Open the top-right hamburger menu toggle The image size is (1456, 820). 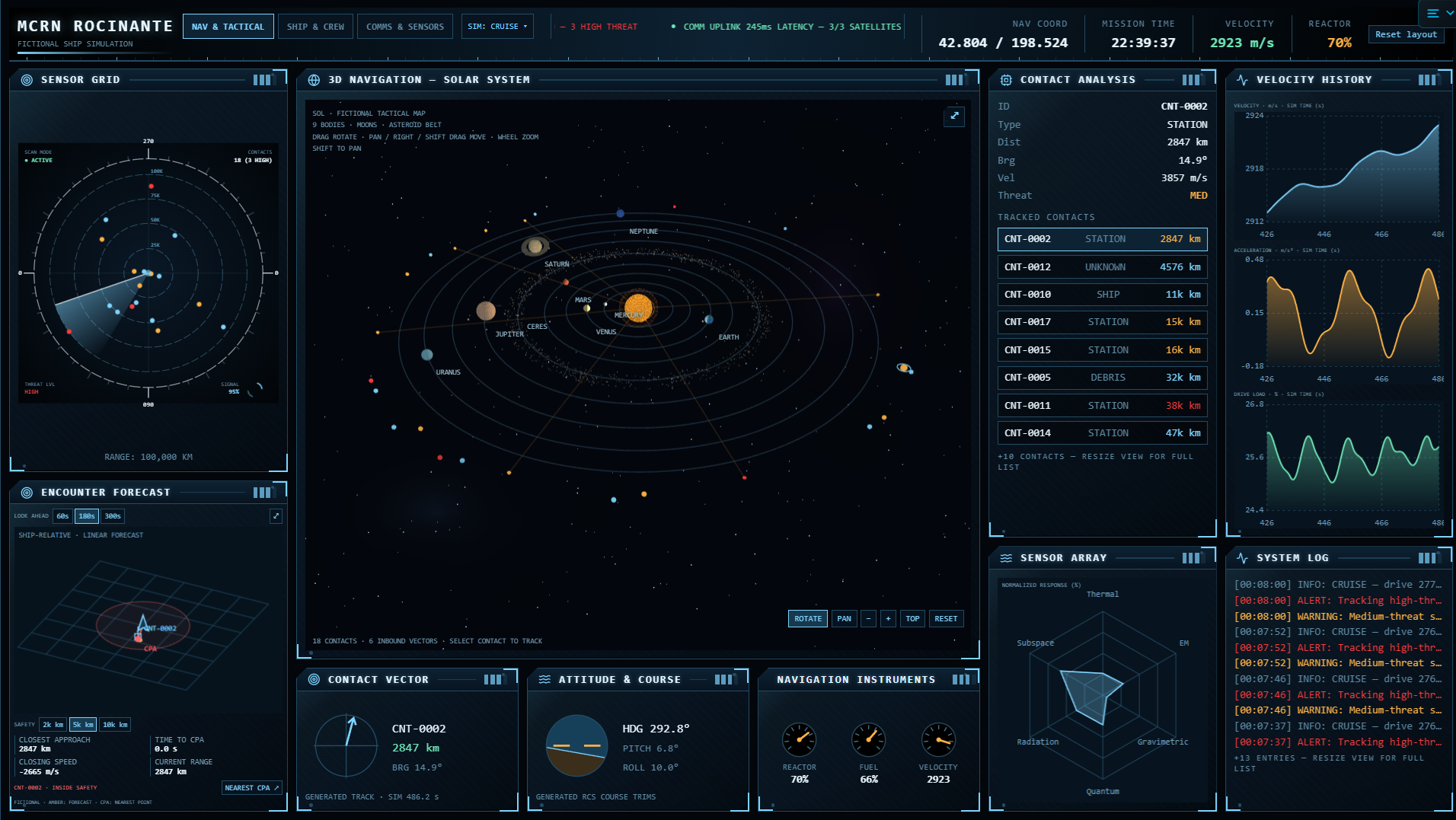pyautogui.click(x=1437, y=14)
